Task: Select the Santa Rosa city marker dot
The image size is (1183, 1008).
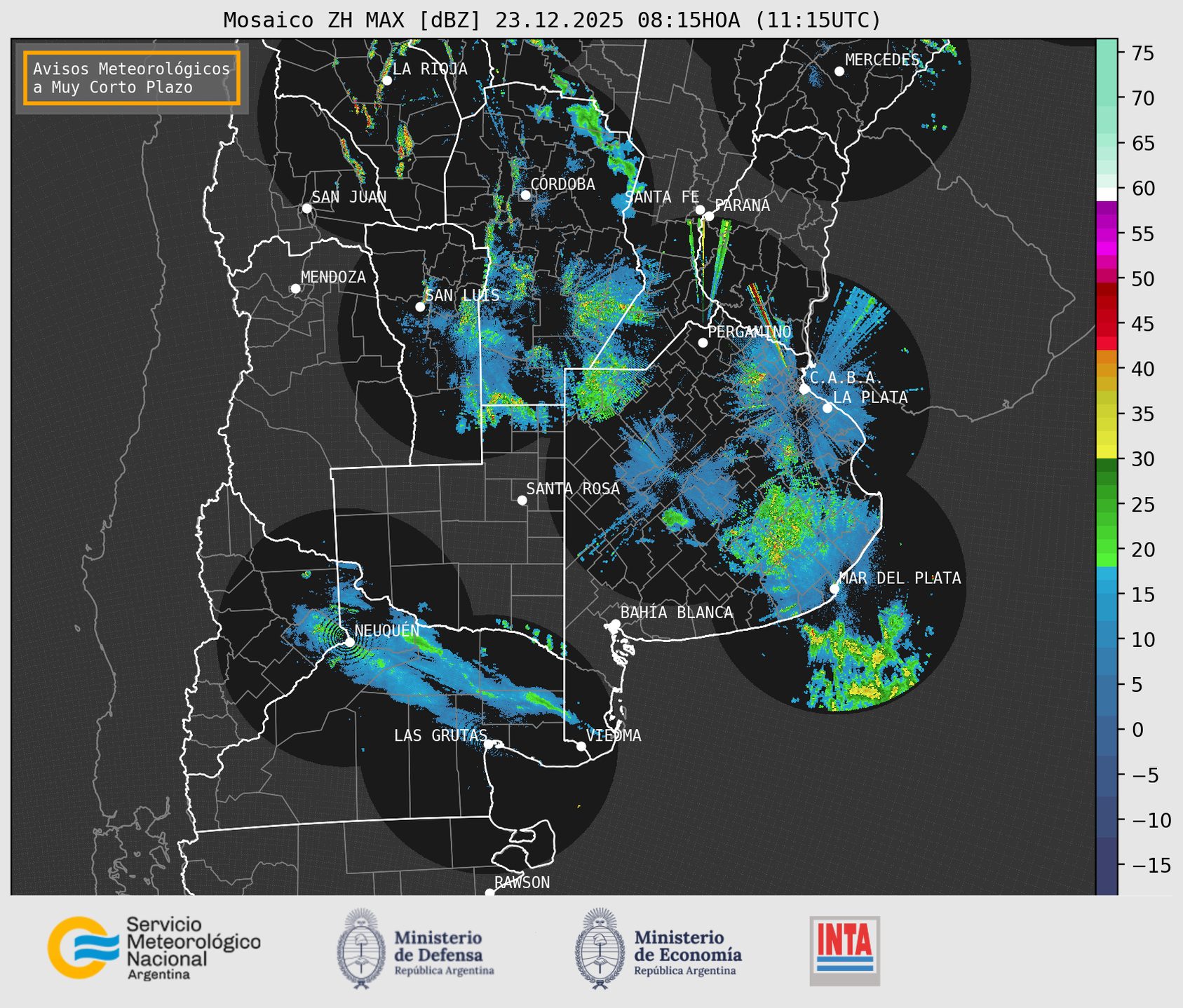Action: pyautogui.click(x=522, y=500)
